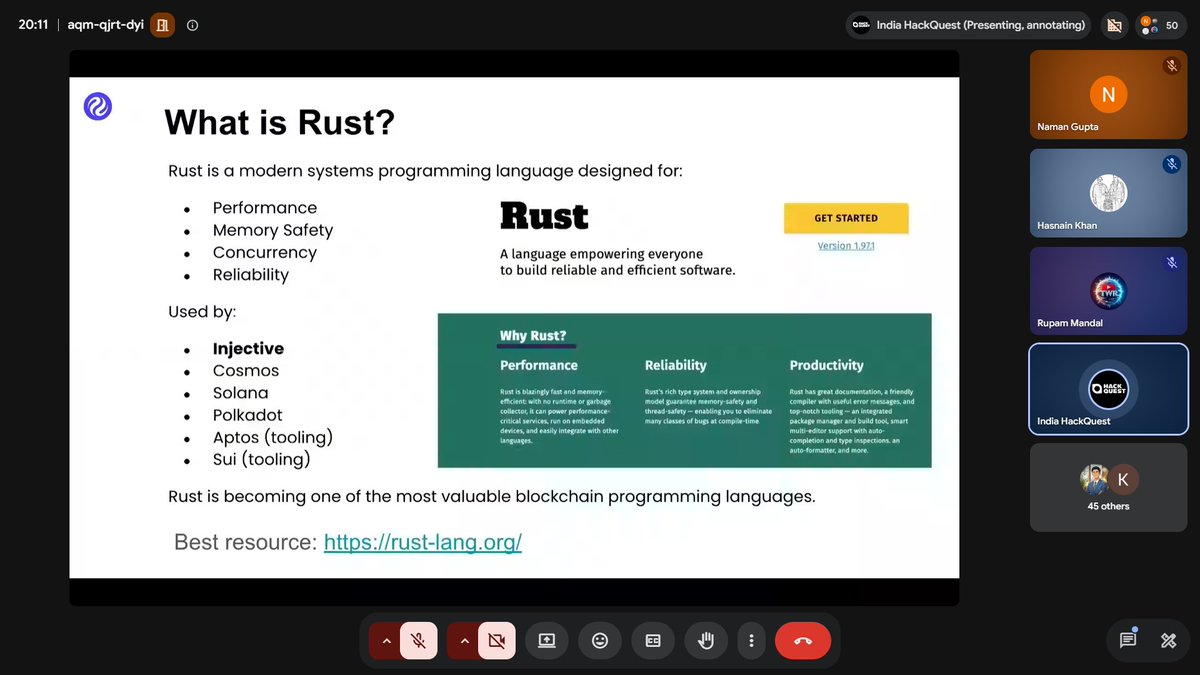Click the 20:11 clock text
1200x675 pixels.
click(x=33, y=26)
